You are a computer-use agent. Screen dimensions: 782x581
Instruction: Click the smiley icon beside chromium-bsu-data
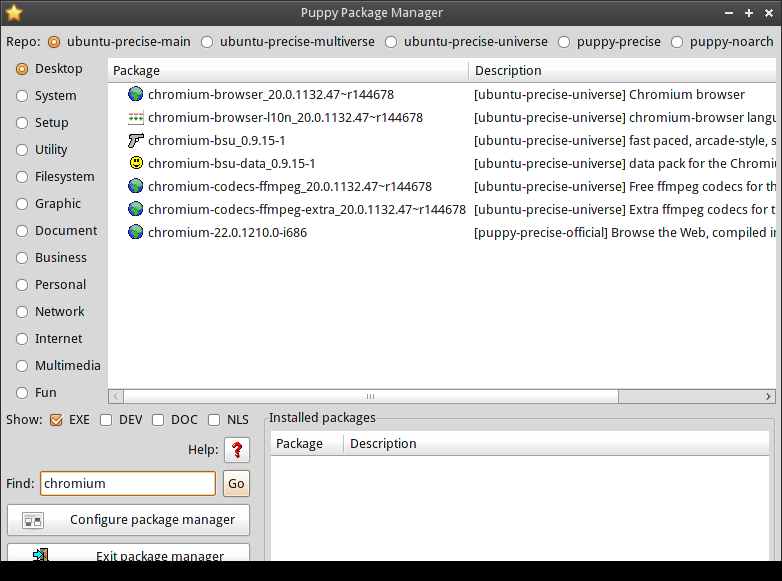tap(136, 163)
